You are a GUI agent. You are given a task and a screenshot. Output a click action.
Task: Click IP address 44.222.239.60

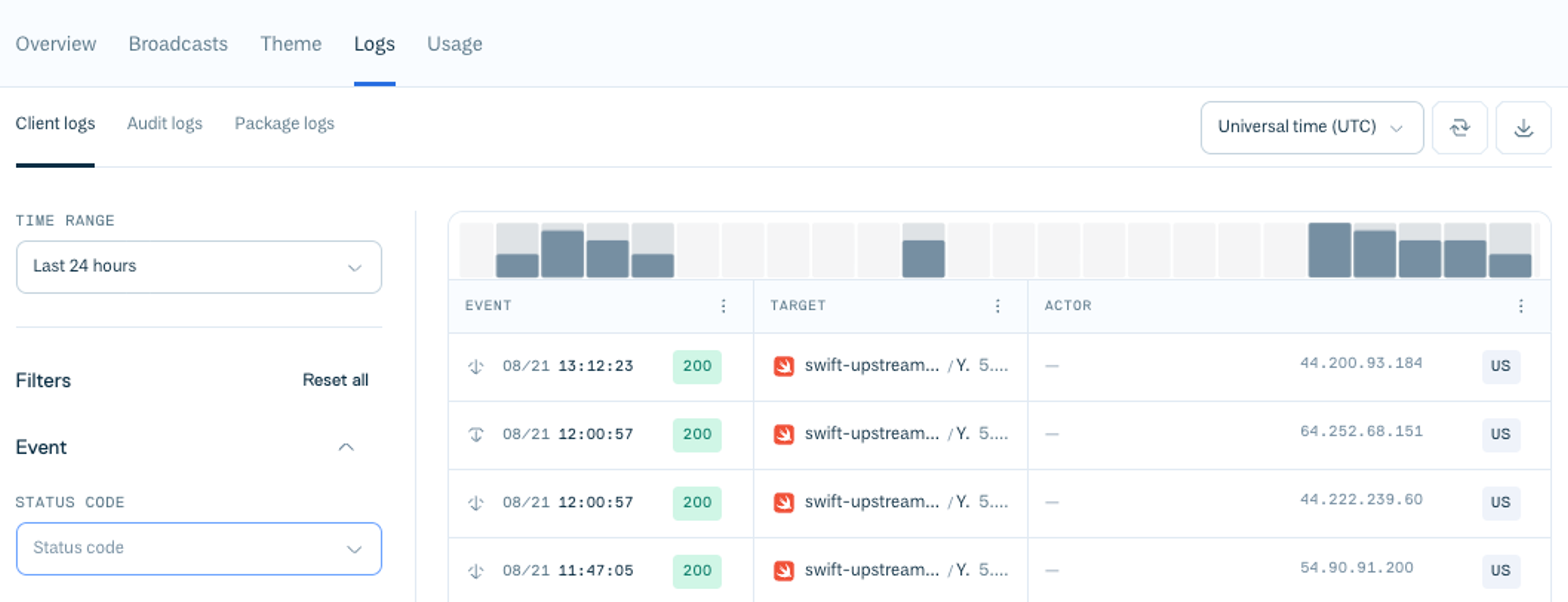coord(1361,500)
